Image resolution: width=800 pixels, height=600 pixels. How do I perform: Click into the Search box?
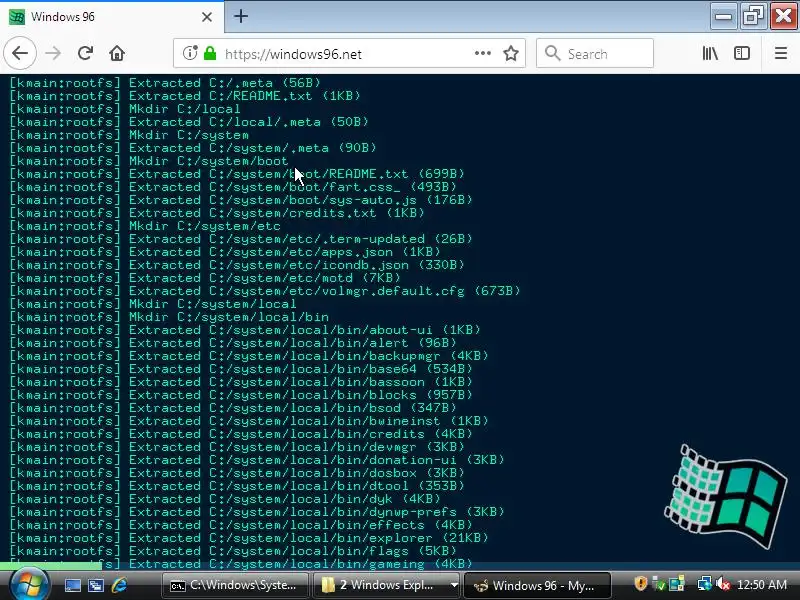tap(595, 53)
